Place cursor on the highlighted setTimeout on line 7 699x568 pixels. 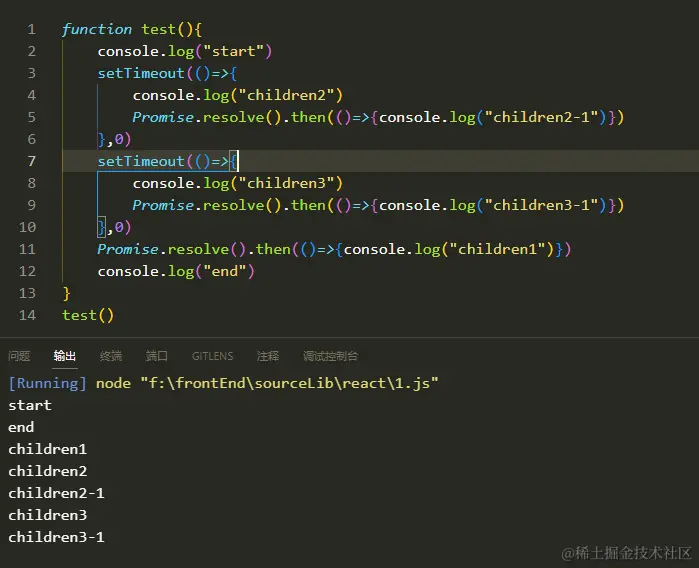tap(141, 161)
